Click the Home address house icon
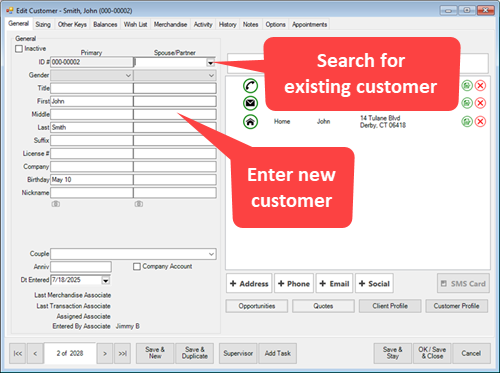 (250, 122)
